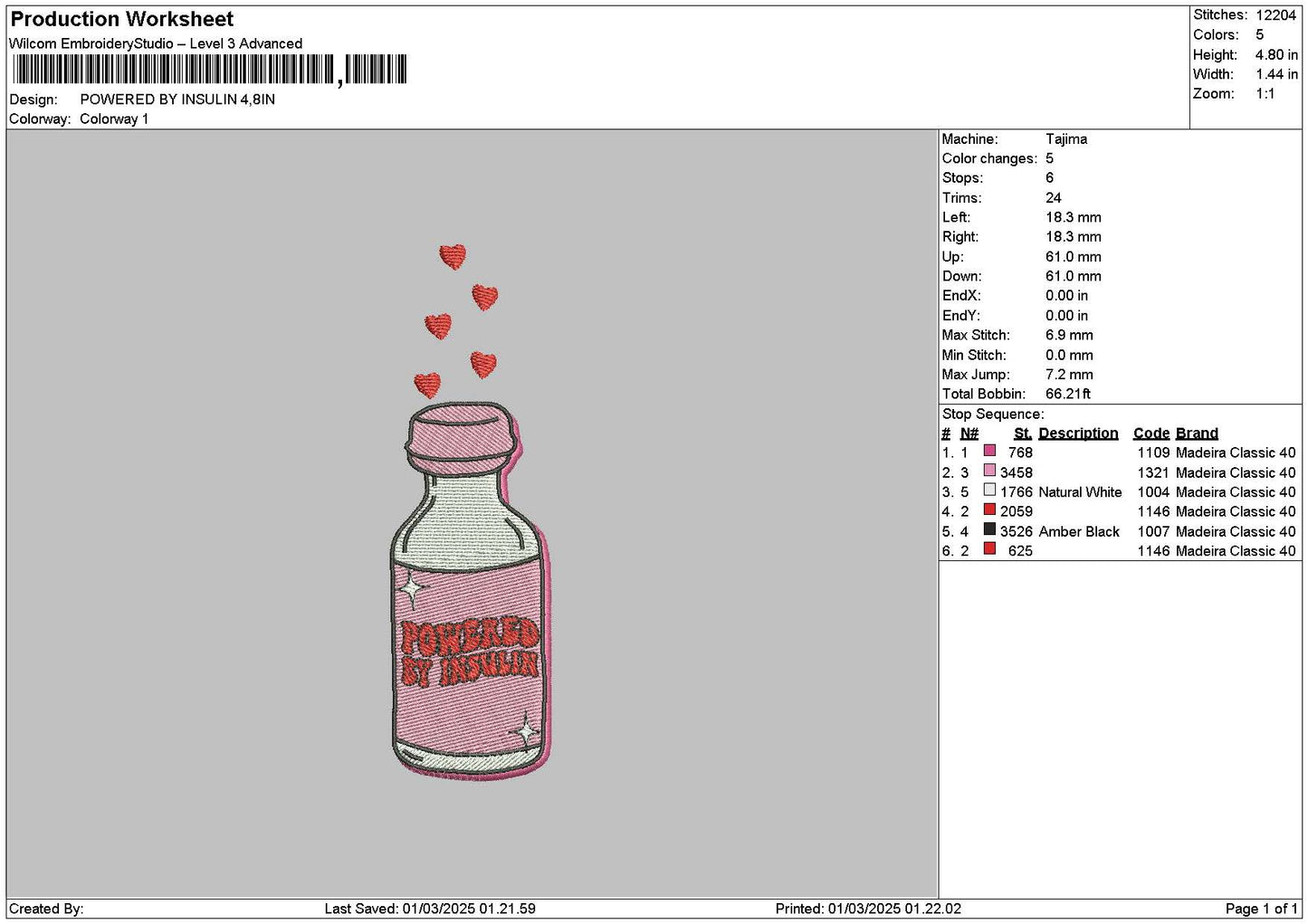Click the red swatch for stop 2059
This screenshot has width=1308, height=924.
(989, 510)
